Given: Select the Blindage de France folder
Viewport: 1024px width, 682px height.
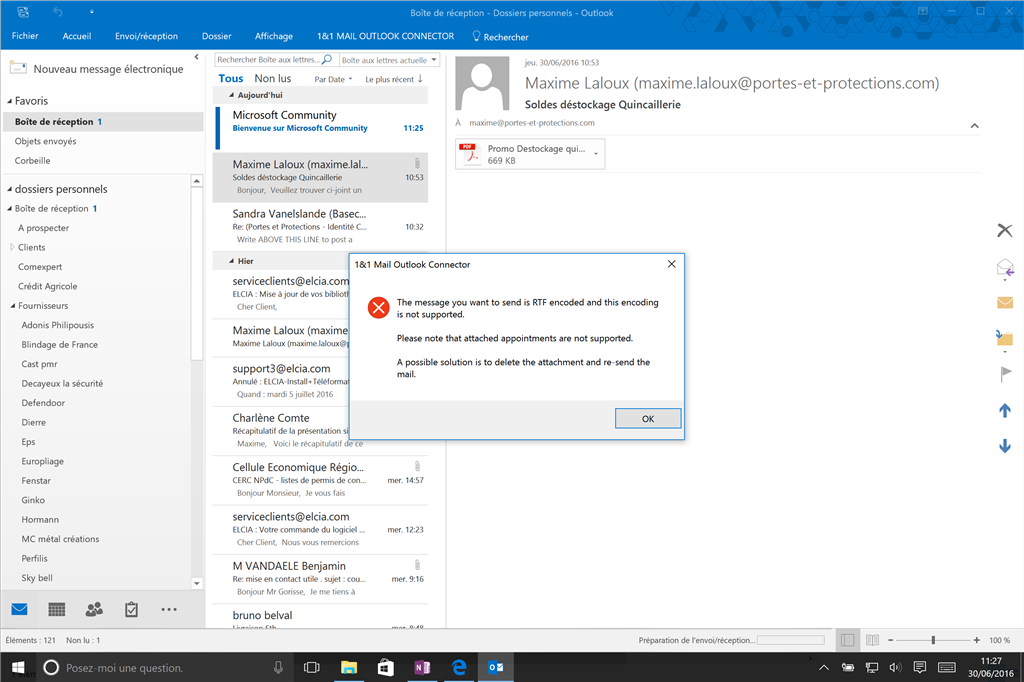Looking at the screenshot, I should click(59, 344).
